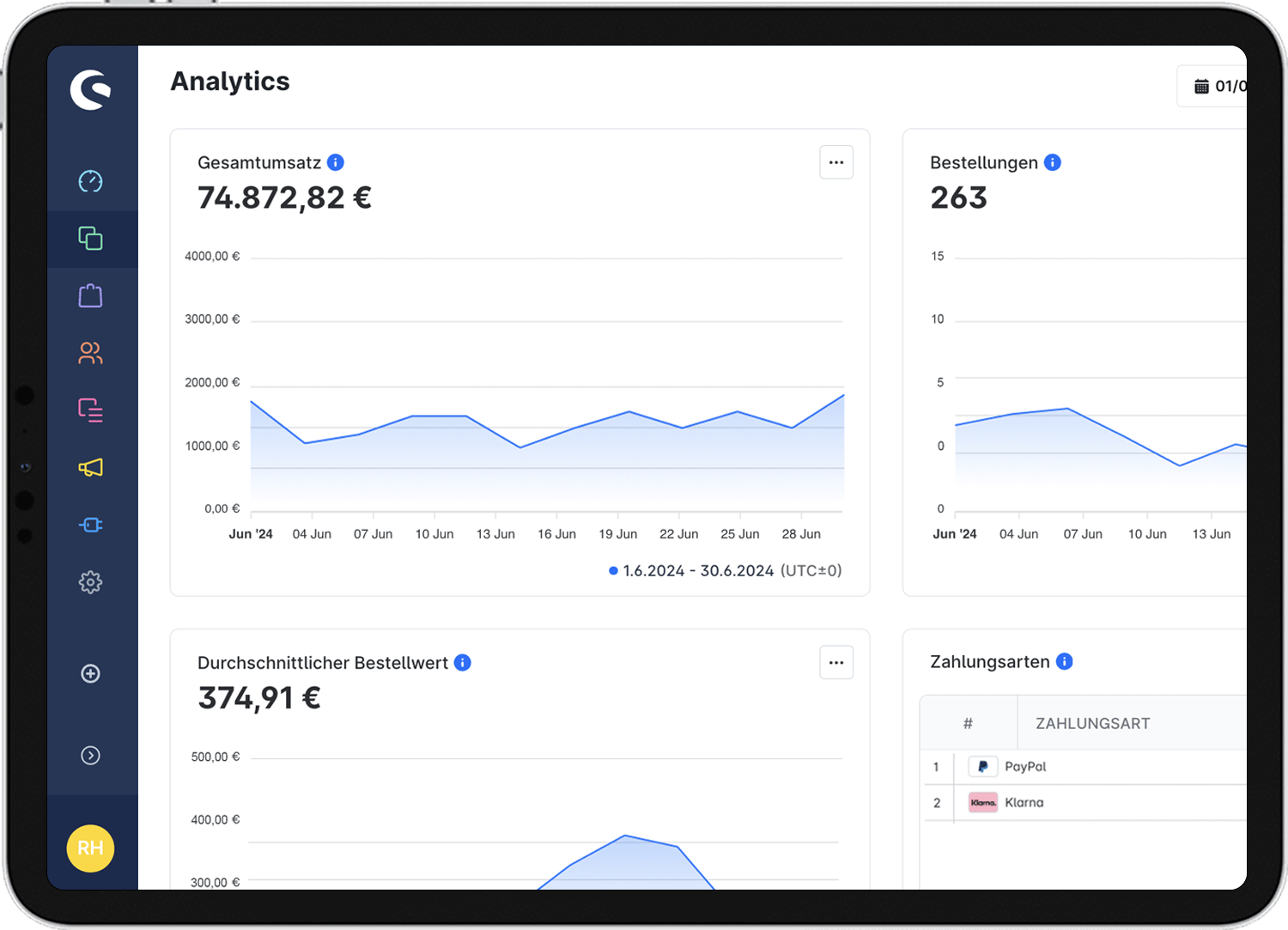Click the calendar icon in date picker

tap(1201, 86)
